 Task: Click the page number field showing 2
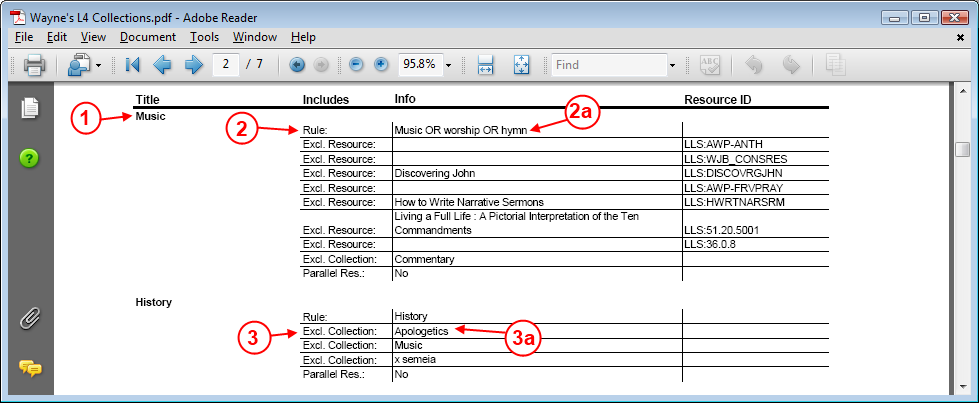[x=226, y=64]
